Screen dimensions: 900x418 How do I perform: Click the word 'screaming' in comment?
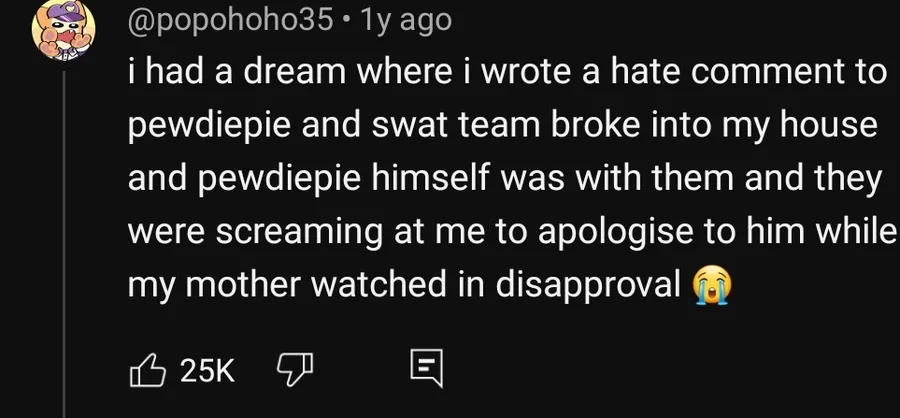click(300, 233)
